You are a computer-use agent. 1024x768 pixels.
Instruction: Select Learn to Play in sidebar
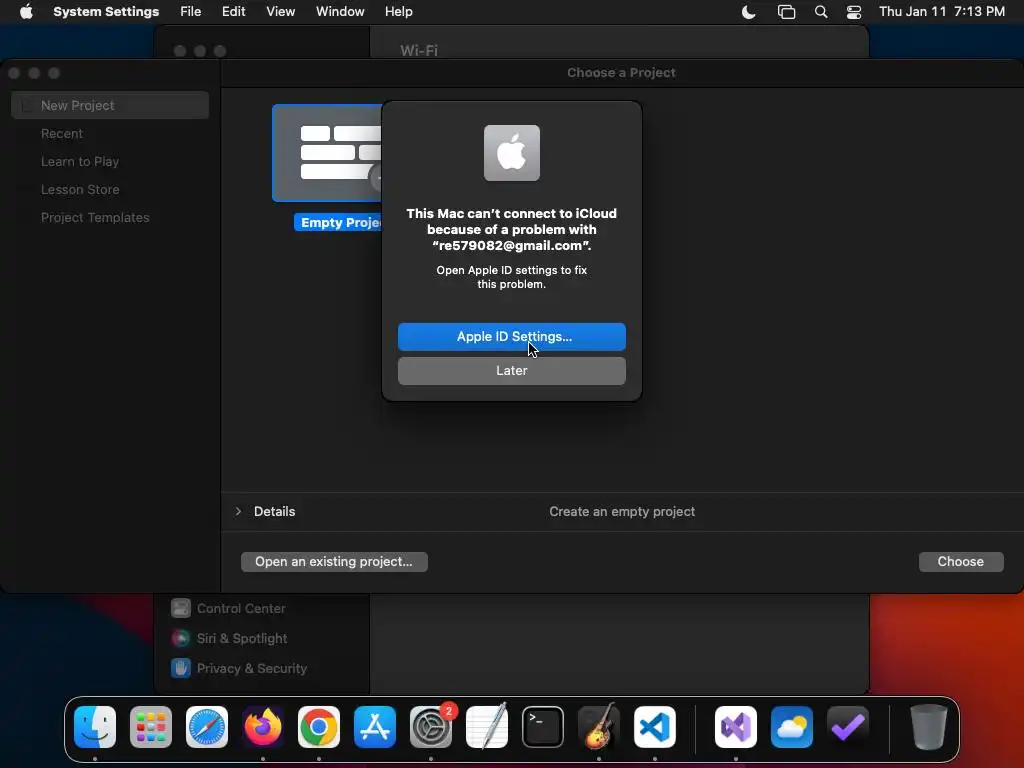pos(80,161)
